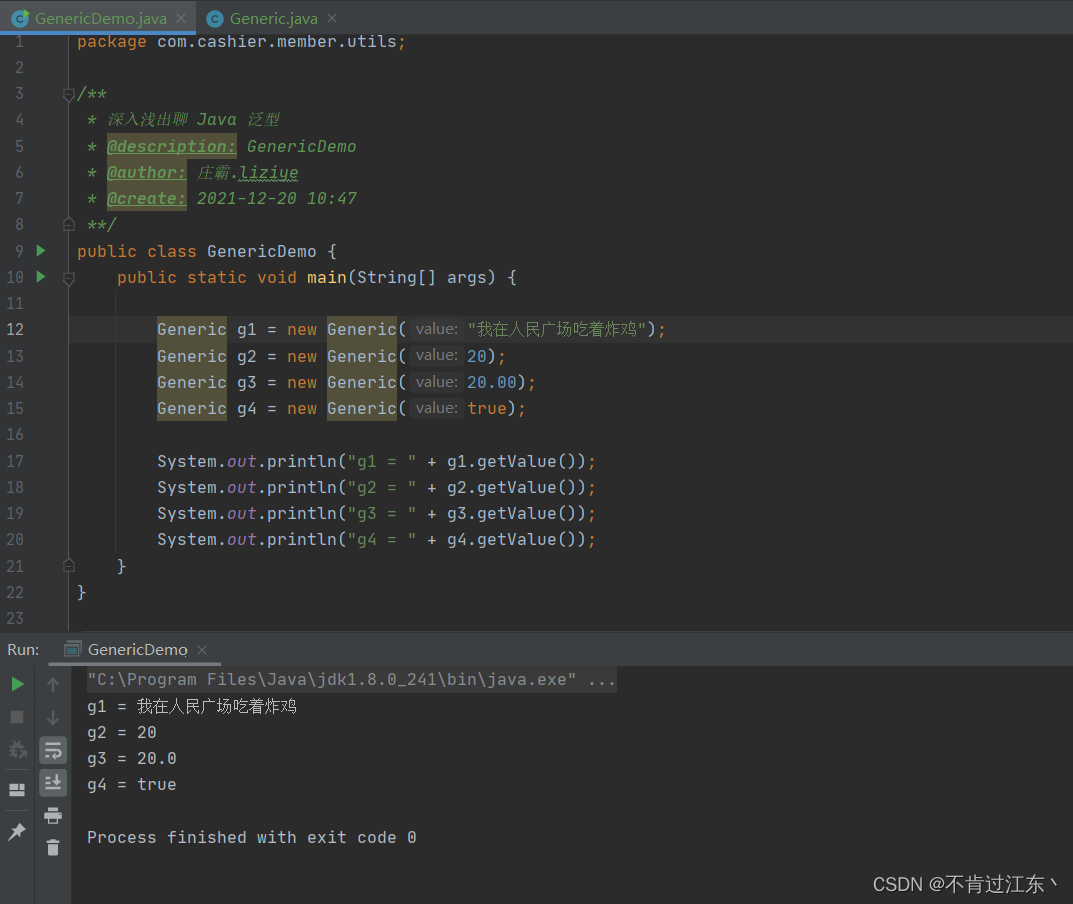The width and height of the screenshot is (1073, 904).
Task: Click the print icon in Run console
Action: pos(53,815)
